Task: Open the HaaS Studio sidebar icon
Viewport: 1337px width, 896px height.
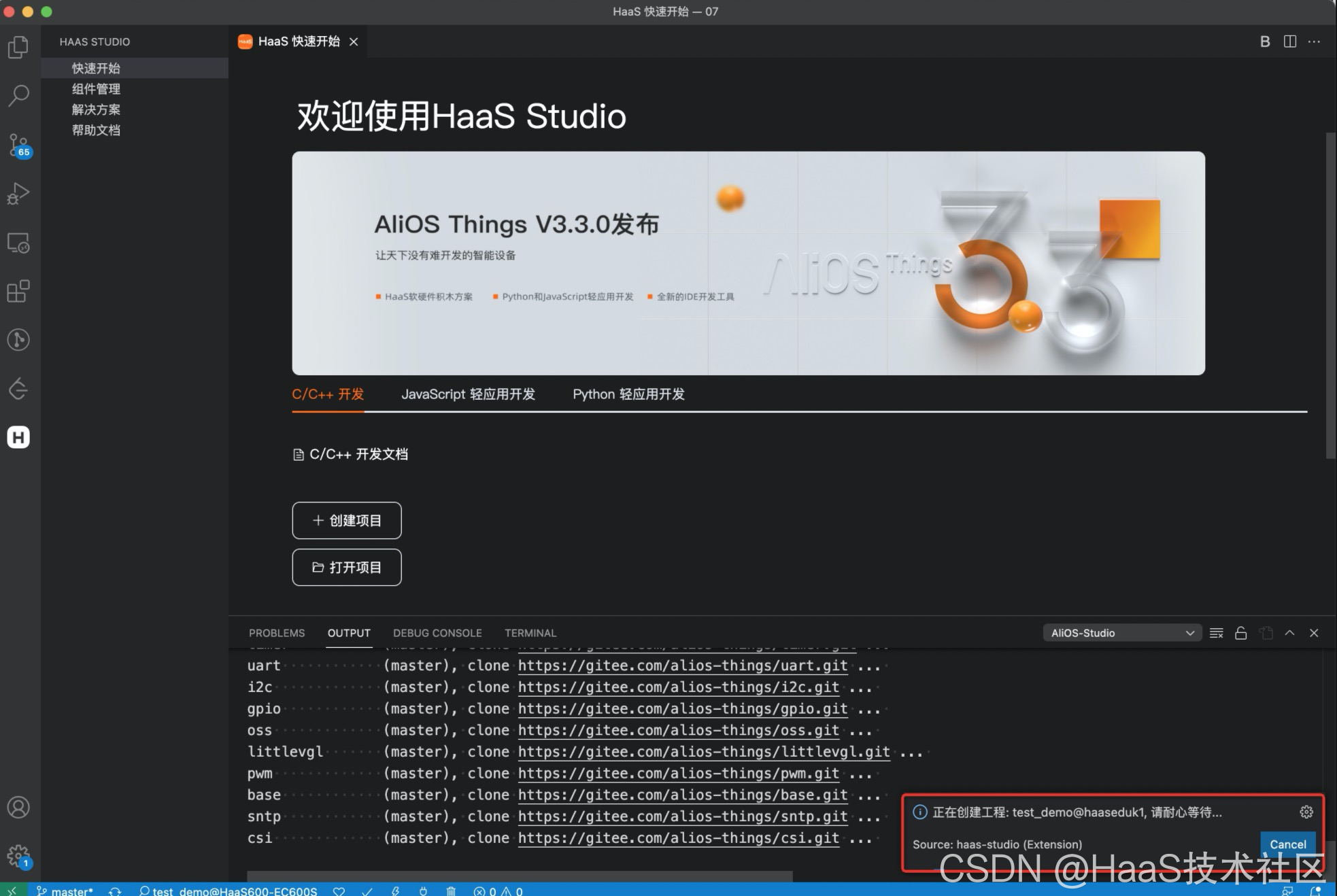Action: [18, 437]
